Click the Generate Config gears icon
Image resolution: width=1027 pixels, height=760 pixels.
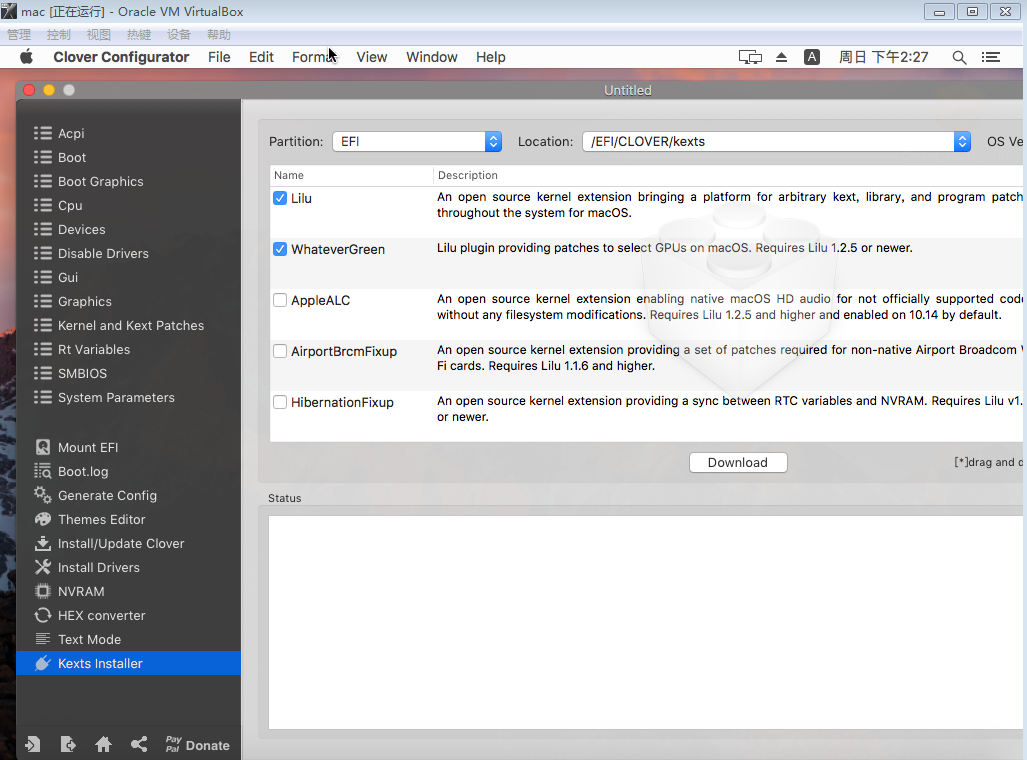[43, 495]
